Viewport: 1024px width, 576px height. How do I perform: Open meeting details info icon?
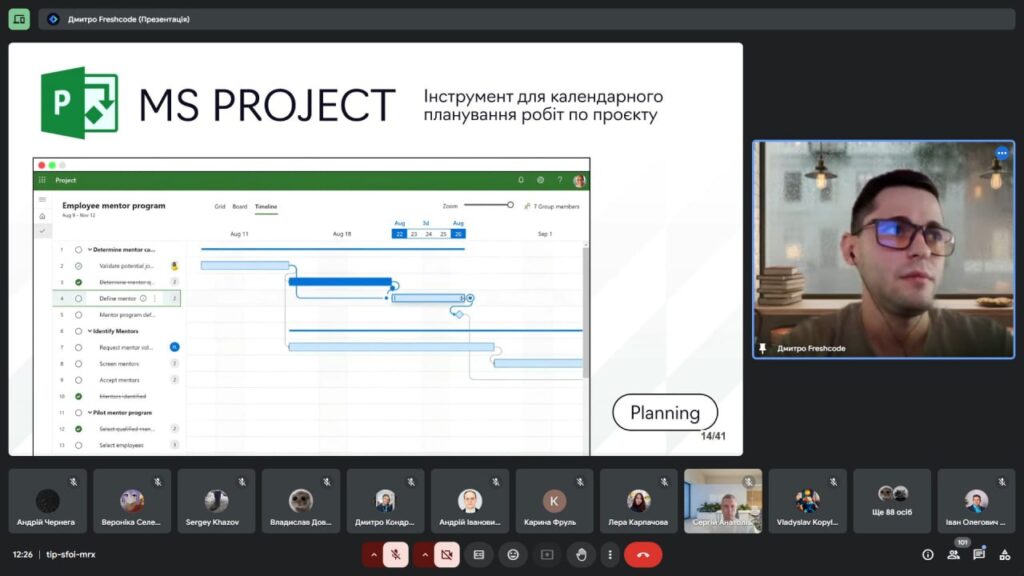pos(927,554)
